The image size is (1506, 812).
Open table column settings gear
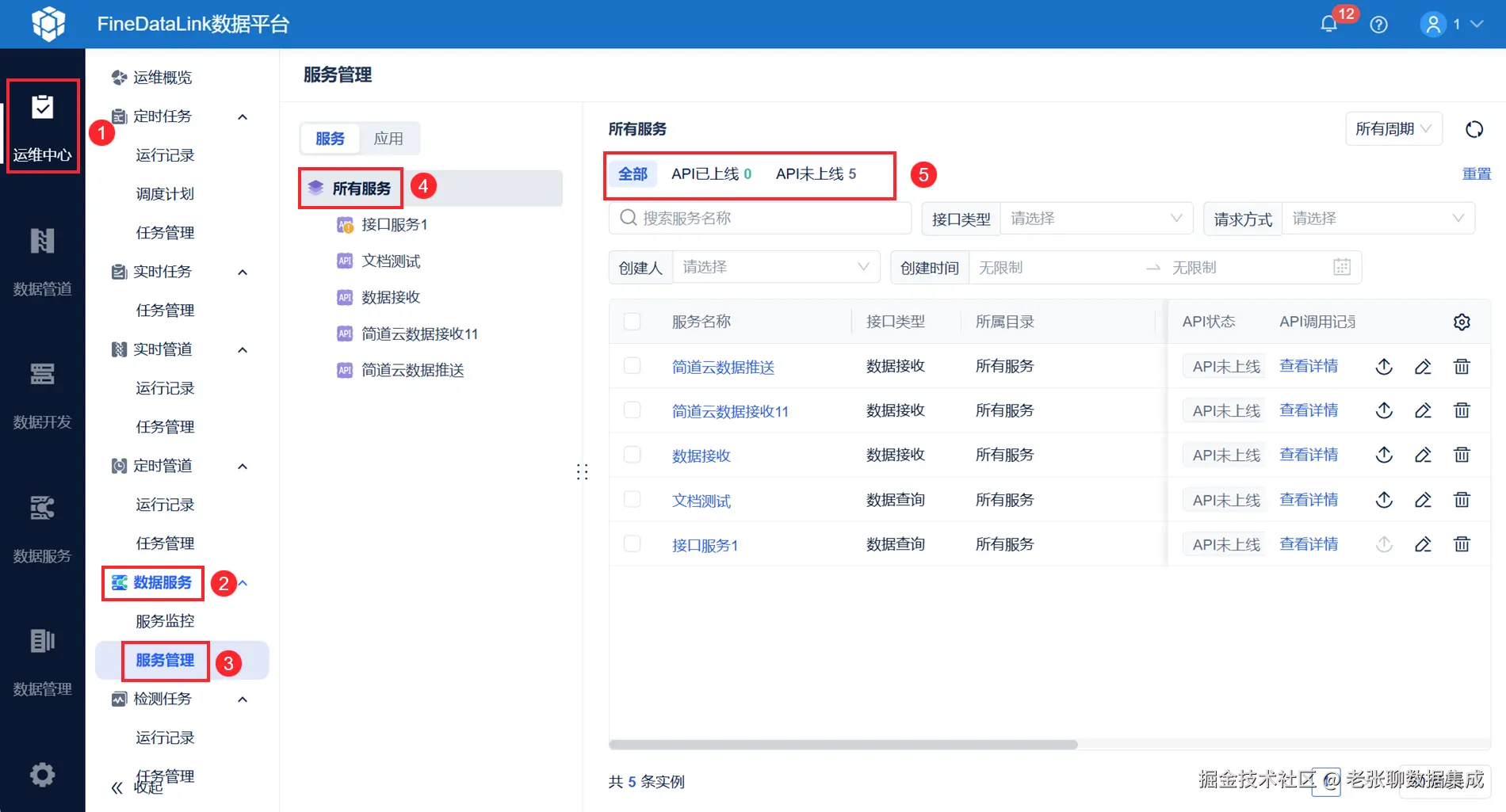coord(1462,322)
